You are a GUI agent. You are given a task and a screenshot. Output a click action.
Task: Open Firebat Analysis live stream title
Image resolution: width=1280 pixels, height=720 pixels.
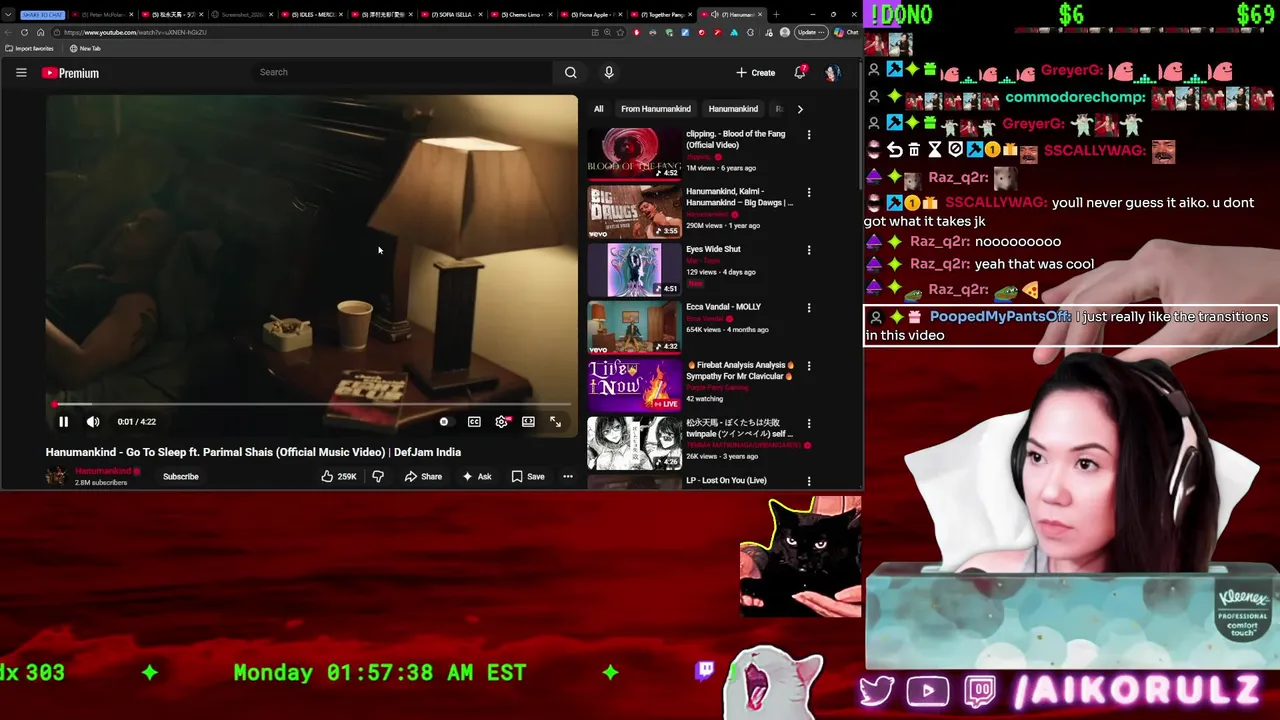point(741,370)
